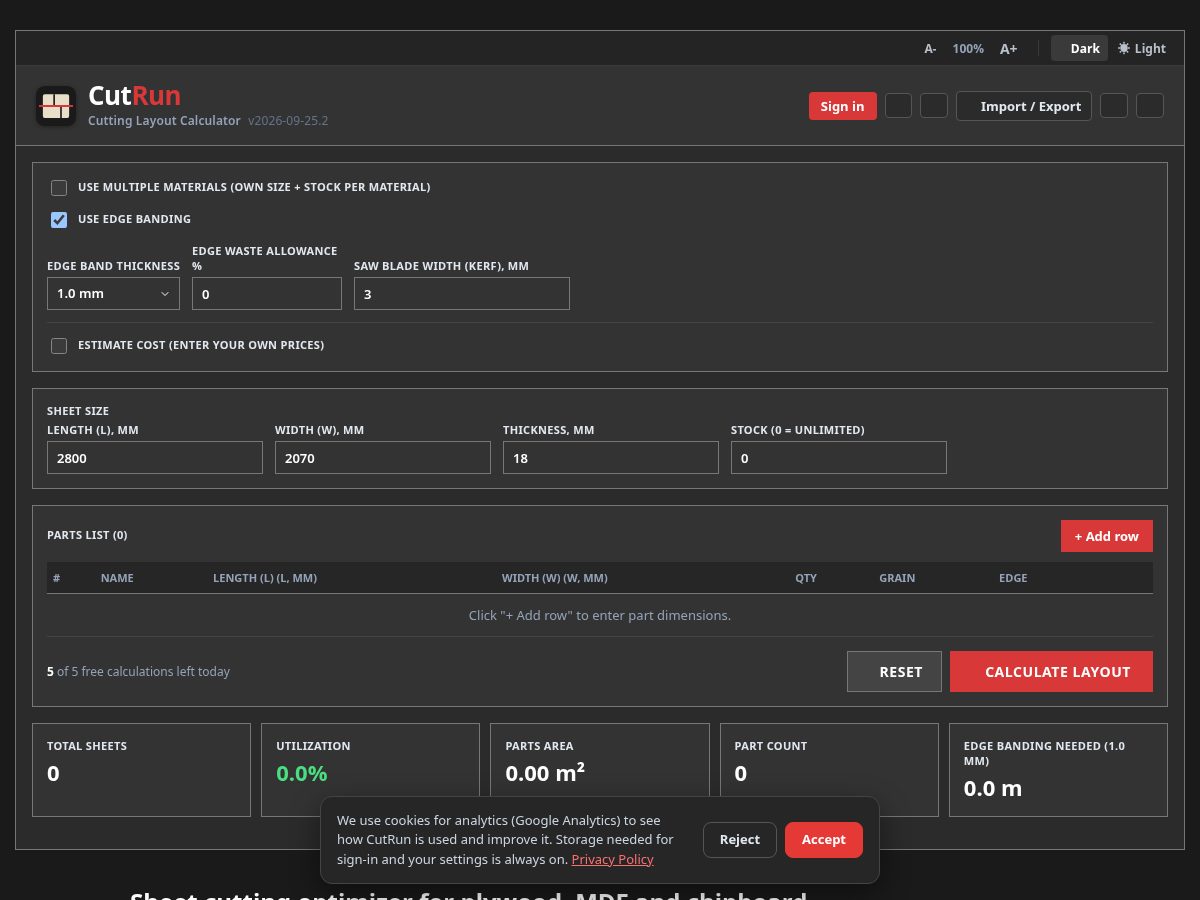Click the Total Sheets value card
The width and height of the screenshot is (1200, 900).
pyautogui.click(x=142, y=770)
